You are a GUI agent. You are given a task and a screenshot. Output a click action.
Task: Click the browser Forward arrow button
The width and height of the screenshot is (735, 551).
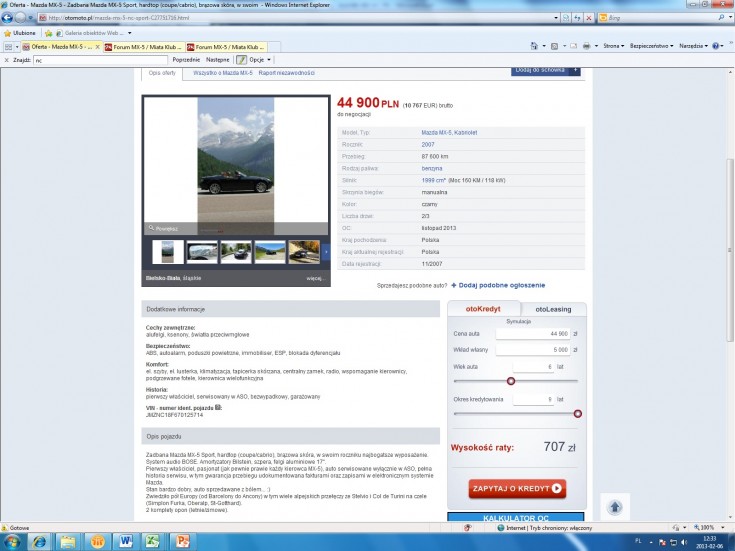(20, 18)
